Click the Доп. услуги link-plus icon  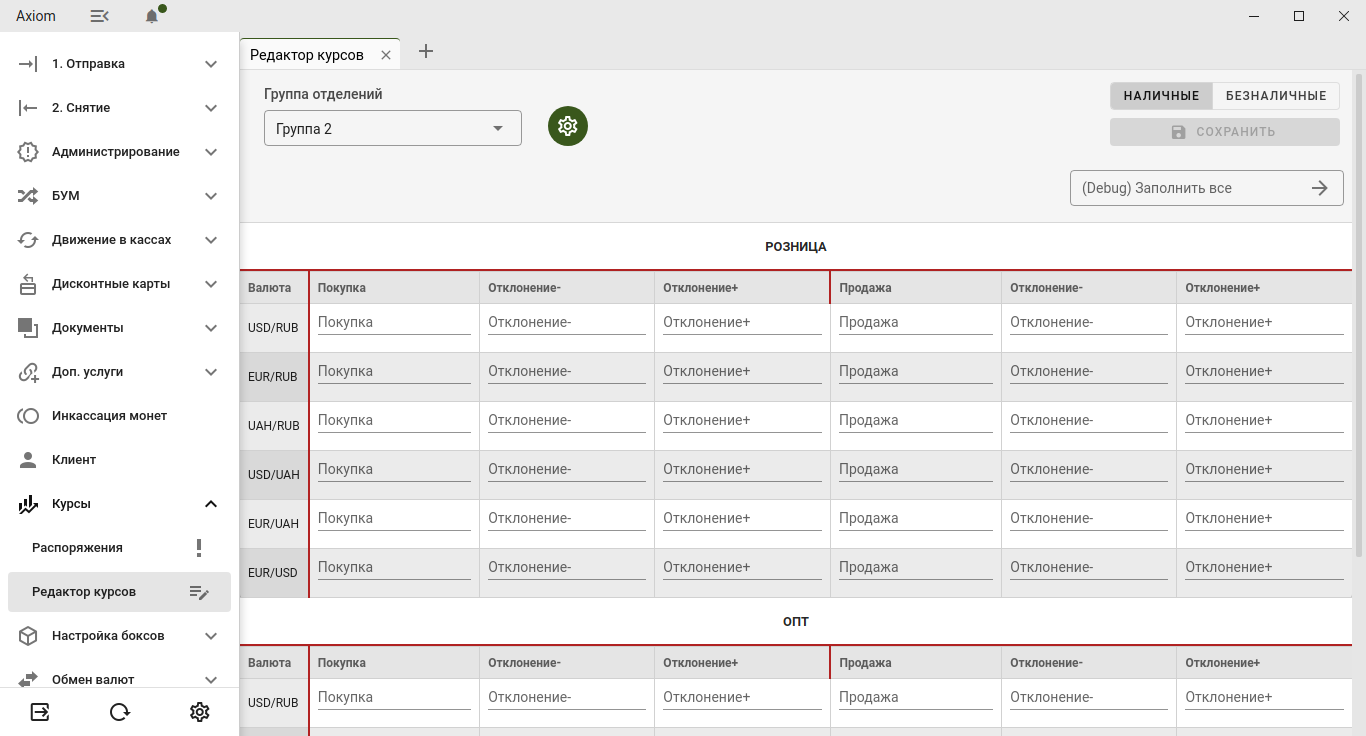point(28,372)
